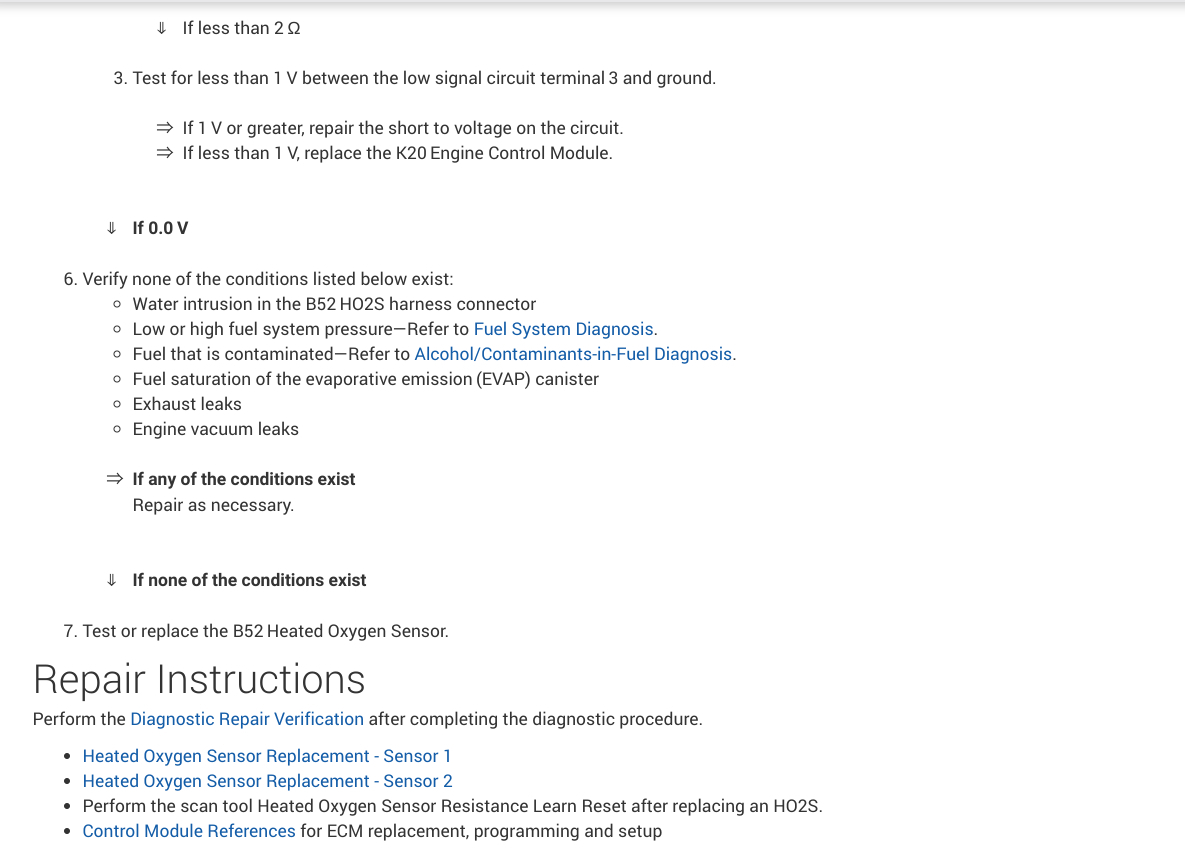The height and width of the screenshot is (861, 1185).
Task: Click the bold "If 0.0 V" text
Action: [160, 228]
